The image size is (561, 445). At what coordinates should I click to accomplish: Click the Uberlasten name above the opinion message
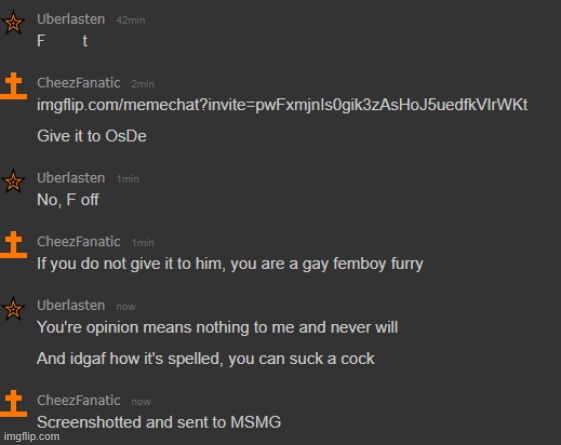click(x=71, y=305)
